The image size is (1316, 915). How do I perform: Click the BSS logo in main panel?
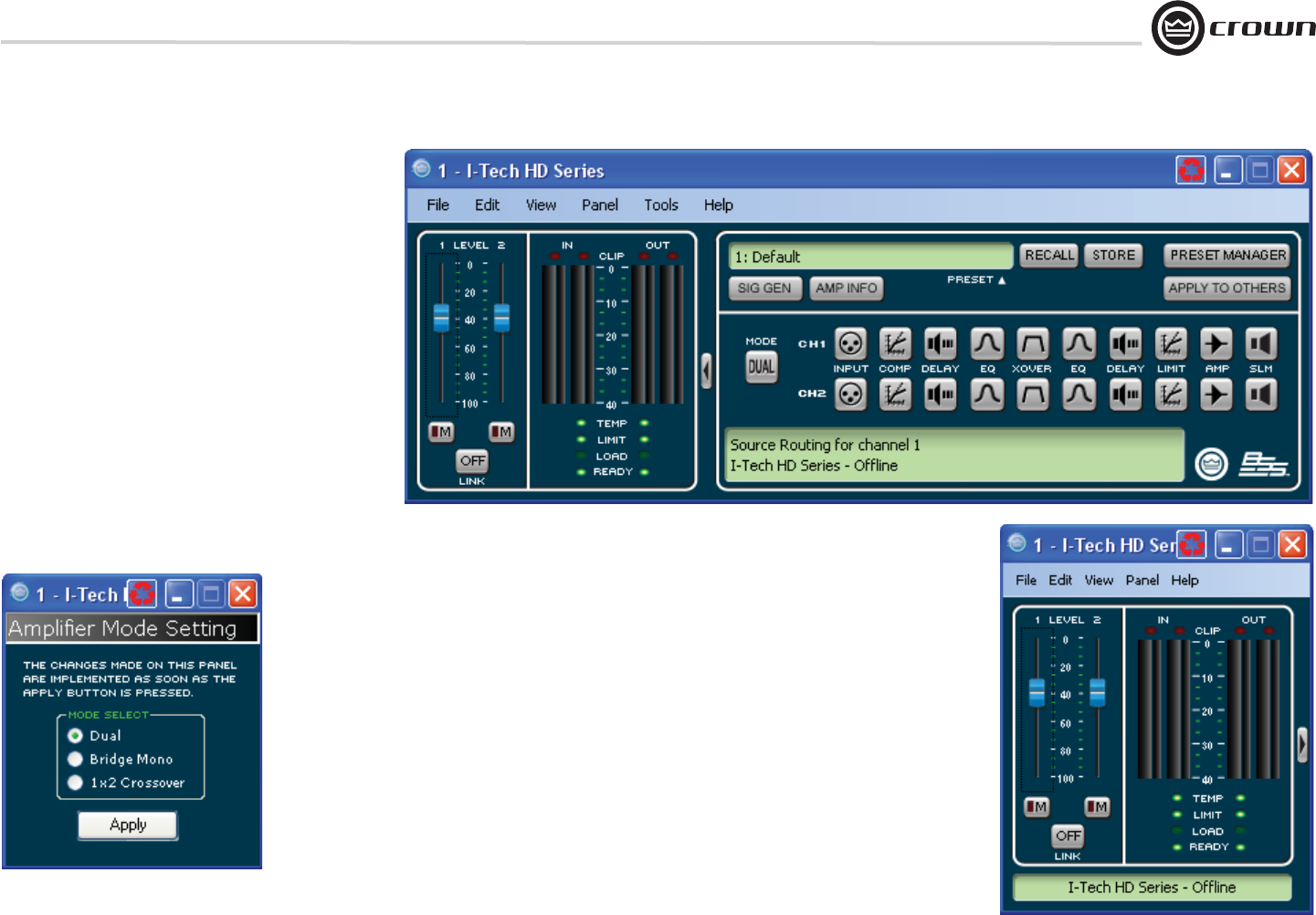(x=1263, y=464)
